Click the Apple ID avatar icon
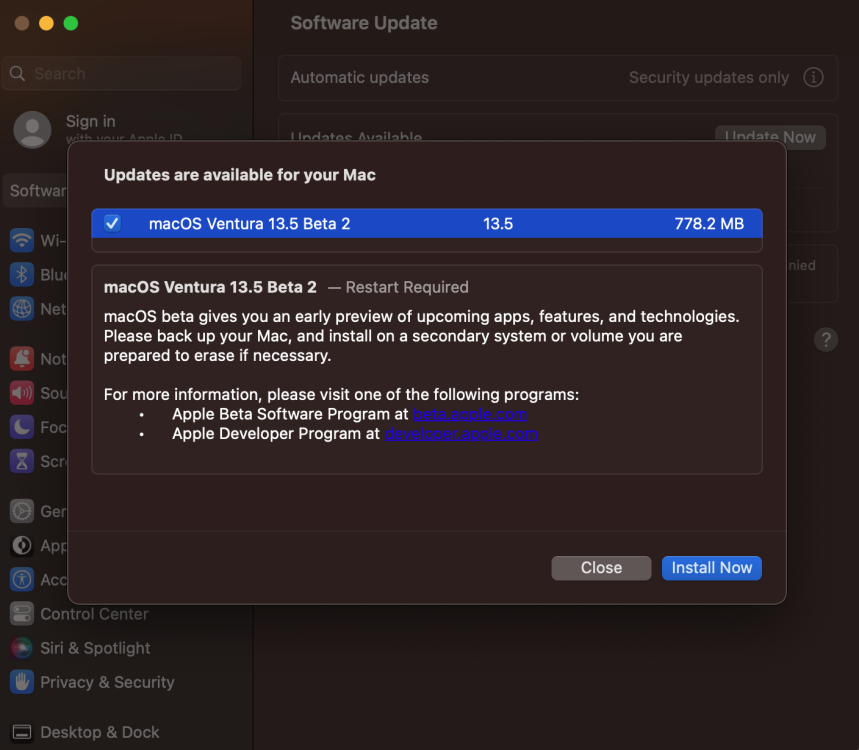This screenshot has height=750, width=859. coord(32,130)
